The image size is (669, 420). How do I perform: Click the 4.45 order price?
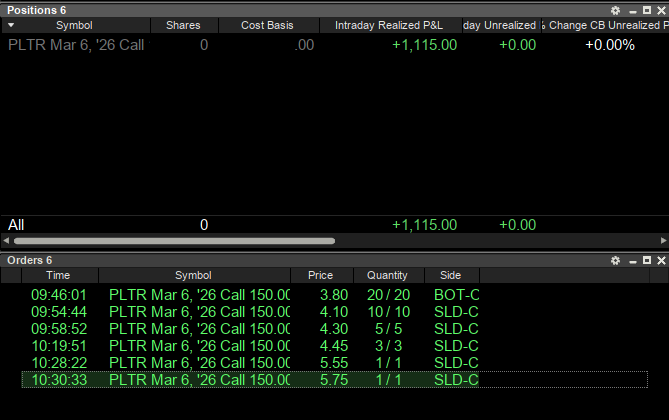[334, 346]
